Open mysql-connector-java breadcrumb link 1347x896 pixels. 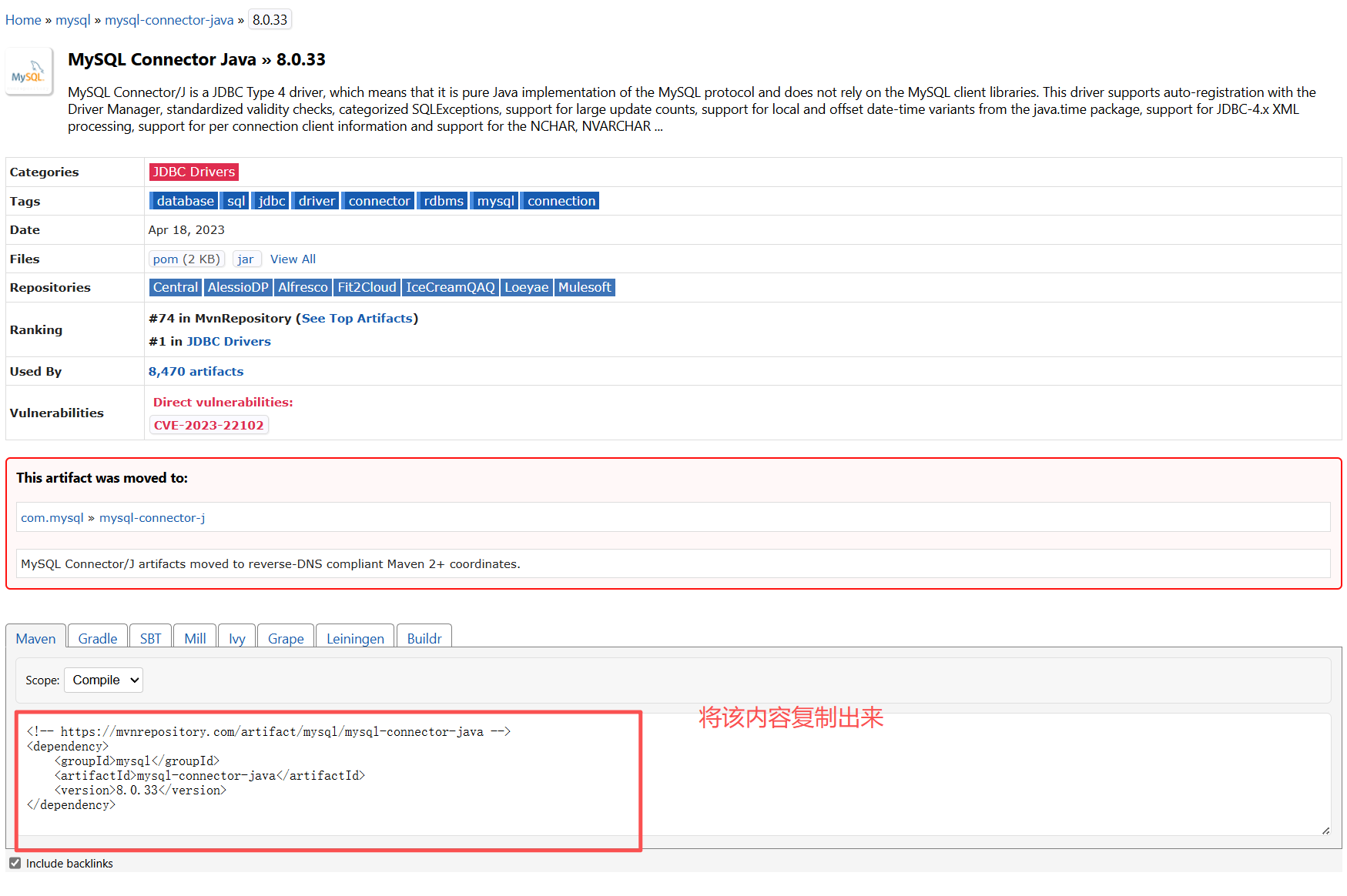[x=169, y=20]
